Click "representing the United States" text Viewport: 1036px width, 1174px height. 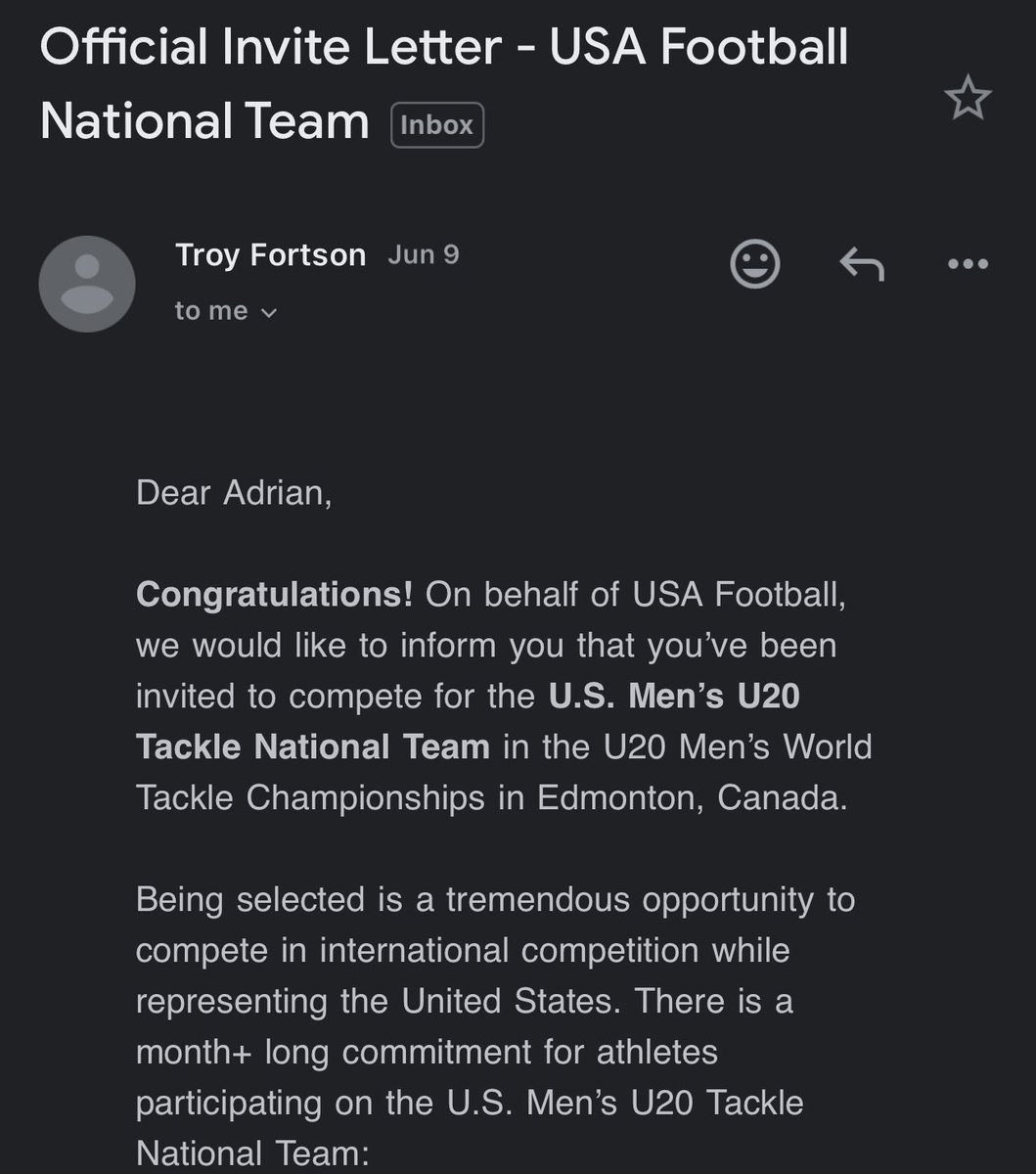pyautogui.click(x=382, y=1002)
